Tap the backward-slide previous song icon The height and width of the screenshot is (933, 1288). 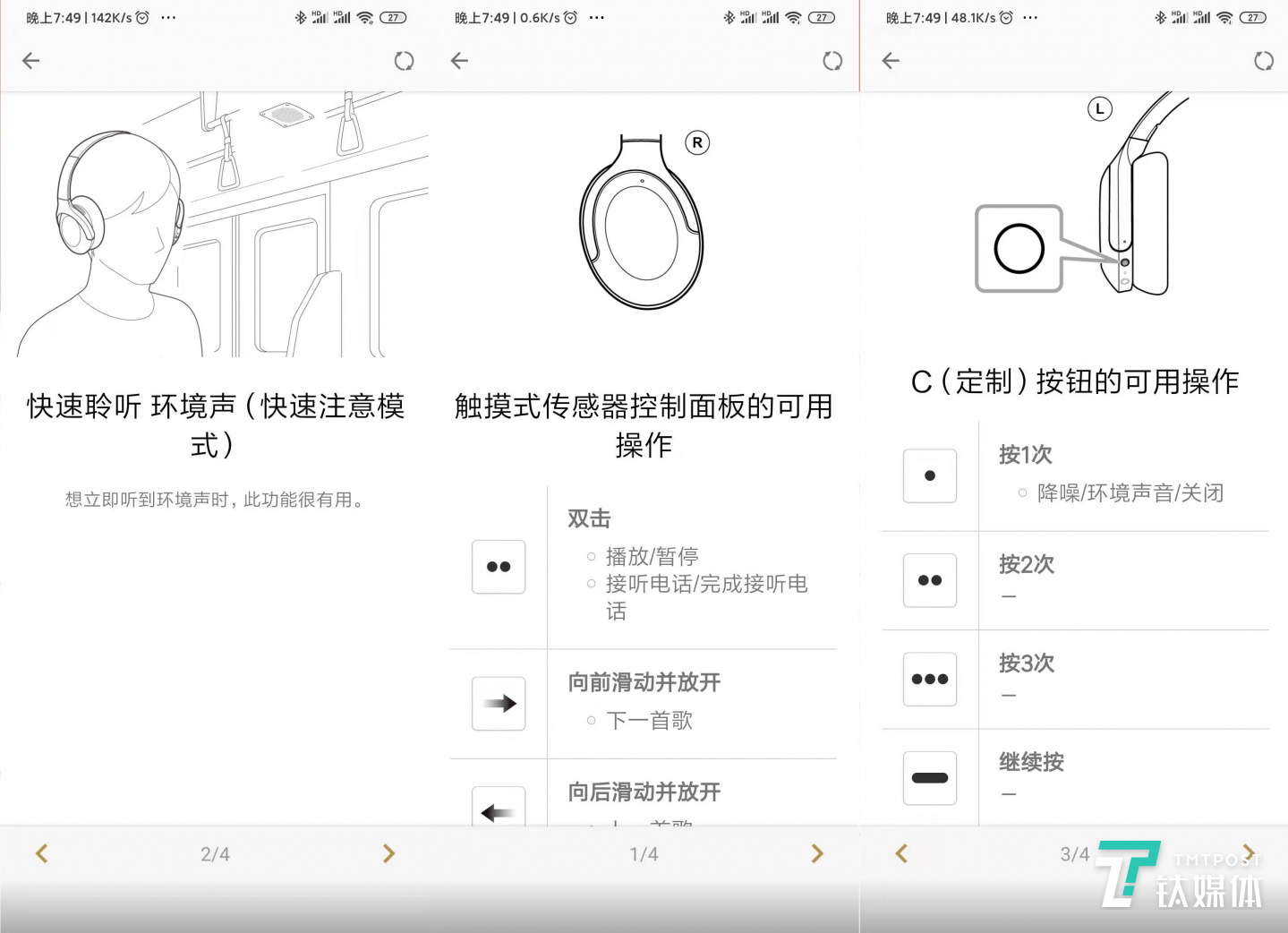[x=498, y=811]
